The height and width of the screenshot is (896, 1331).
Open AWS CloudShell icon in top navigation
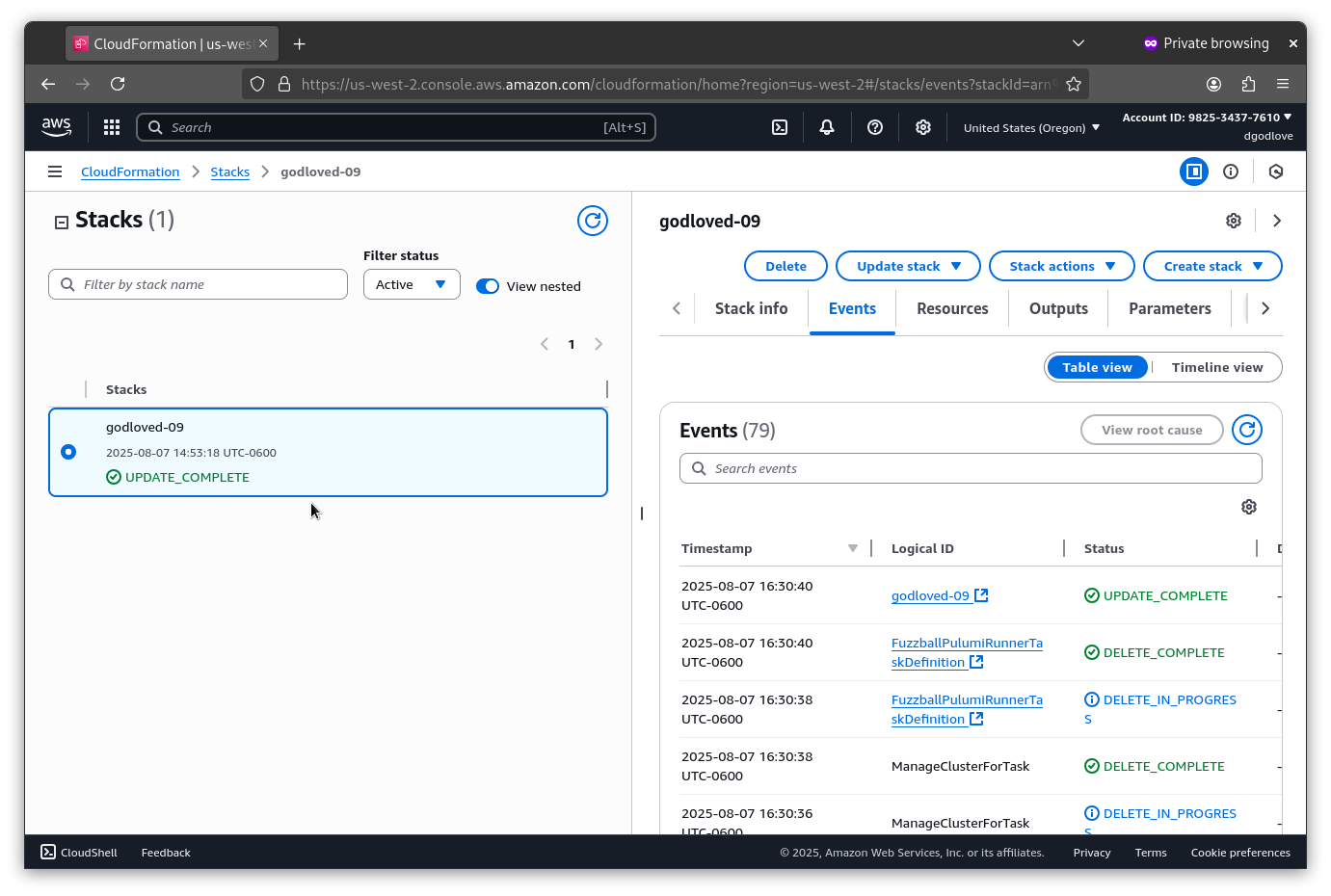coord(780,127)
